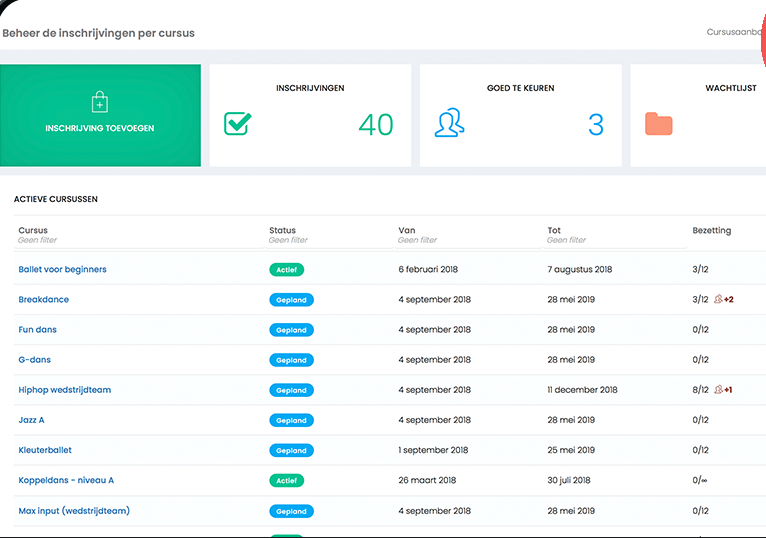
Task: Select the 6 februari 2018 start date
Action: coord(428,269)
